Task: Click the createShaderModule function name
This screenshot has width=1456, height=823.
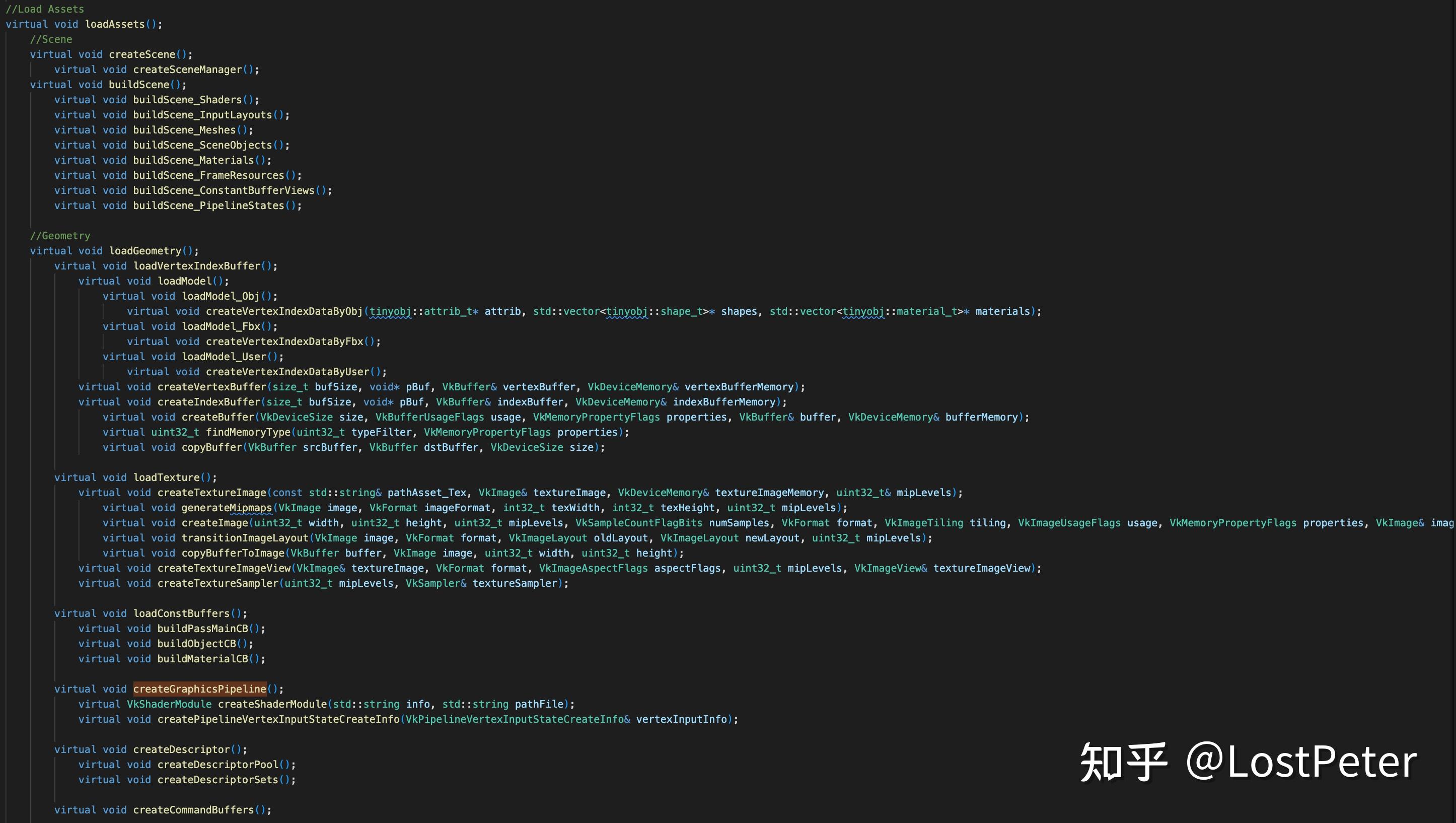Action: [272, 704]
